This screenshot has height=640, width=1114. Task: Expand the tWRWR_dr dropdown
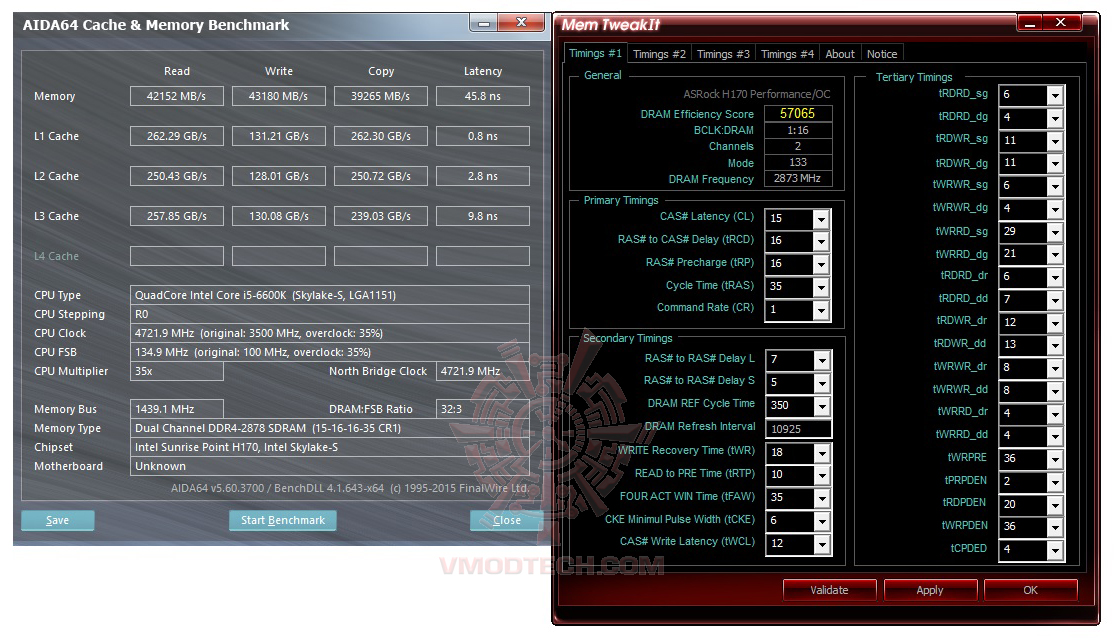pyautogui.click(x=1055, y=368)
